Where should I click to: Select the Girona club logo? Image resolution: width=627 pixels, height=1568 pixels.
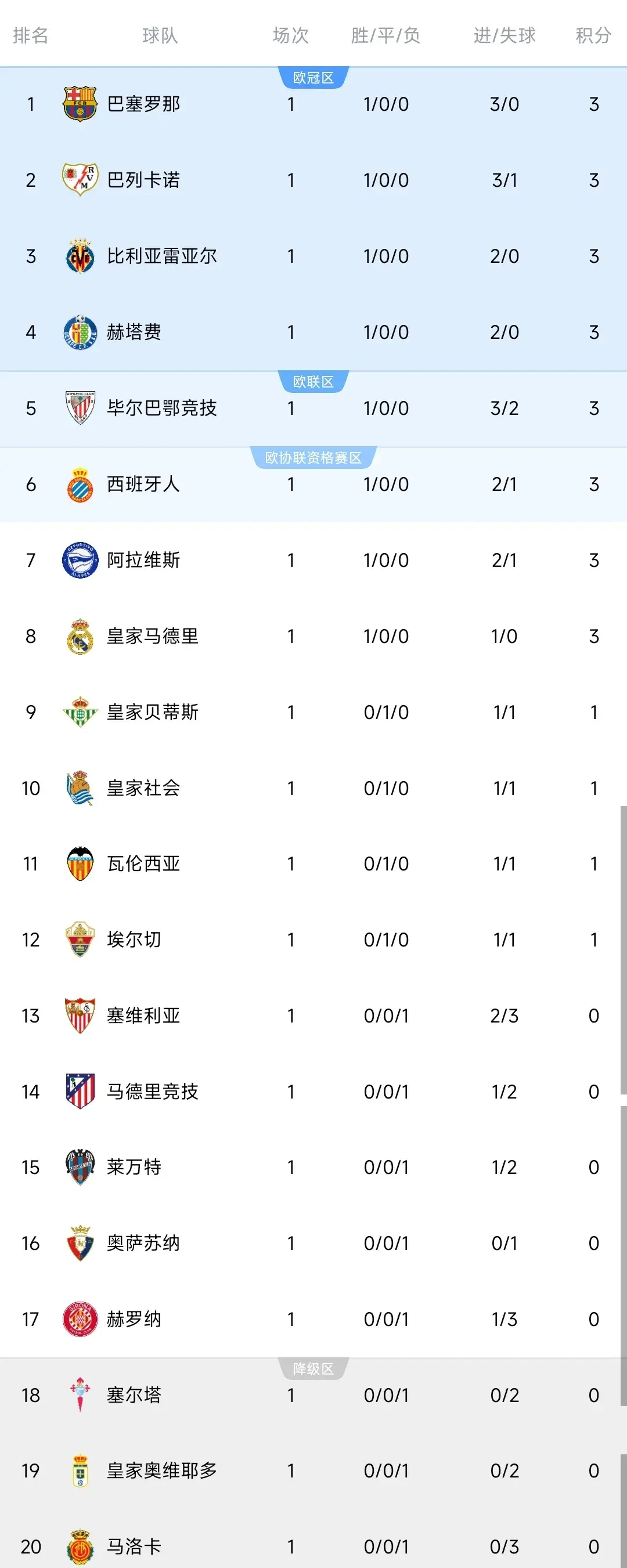[x=80, y=1319]
